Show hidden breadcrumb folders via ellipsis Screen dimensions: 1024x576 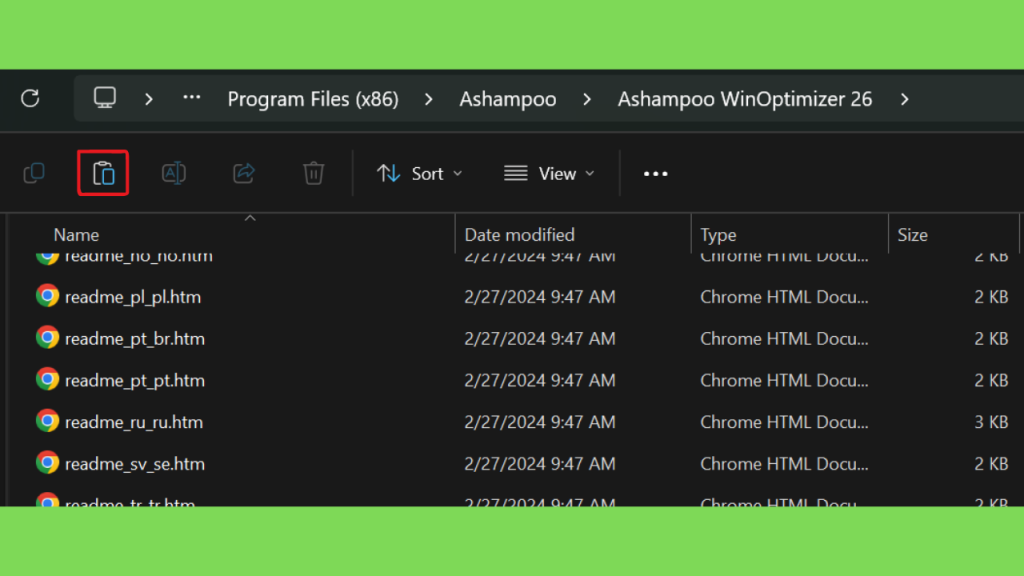click(x=191, y=98)
